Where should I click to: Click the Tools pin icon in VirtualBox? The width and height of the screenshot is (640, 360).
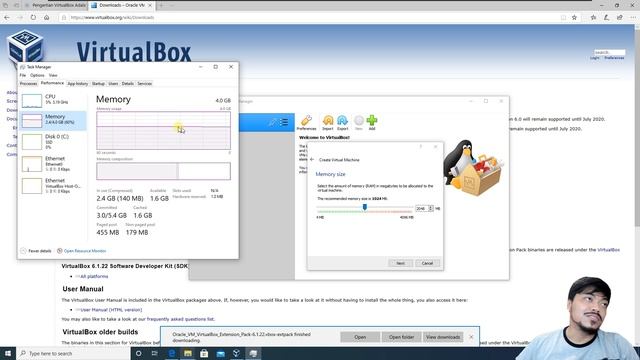tap(273, 122)
